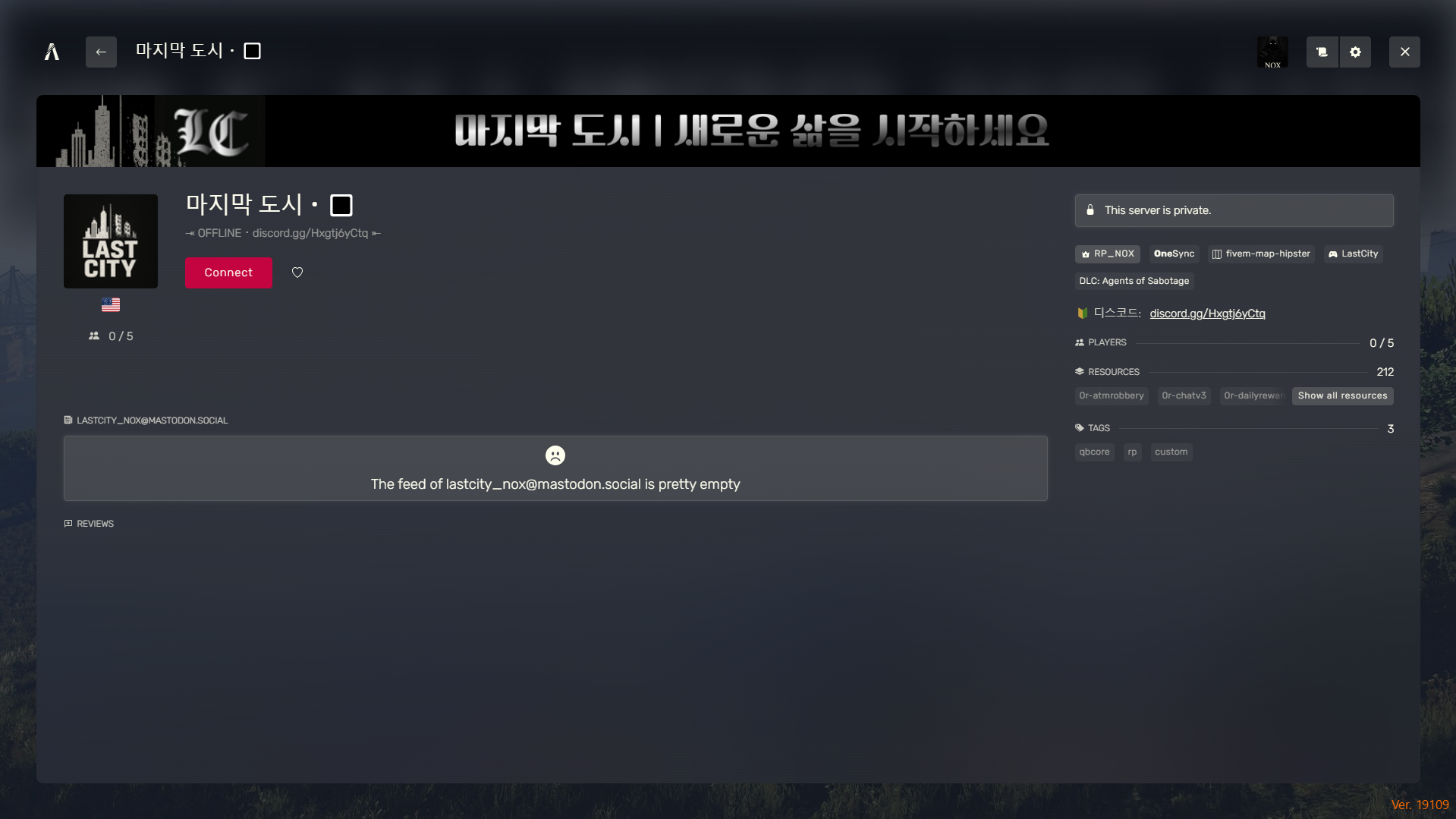Click the United States flag icon
Screen dimensions: 1456x819
coord(111,304)
